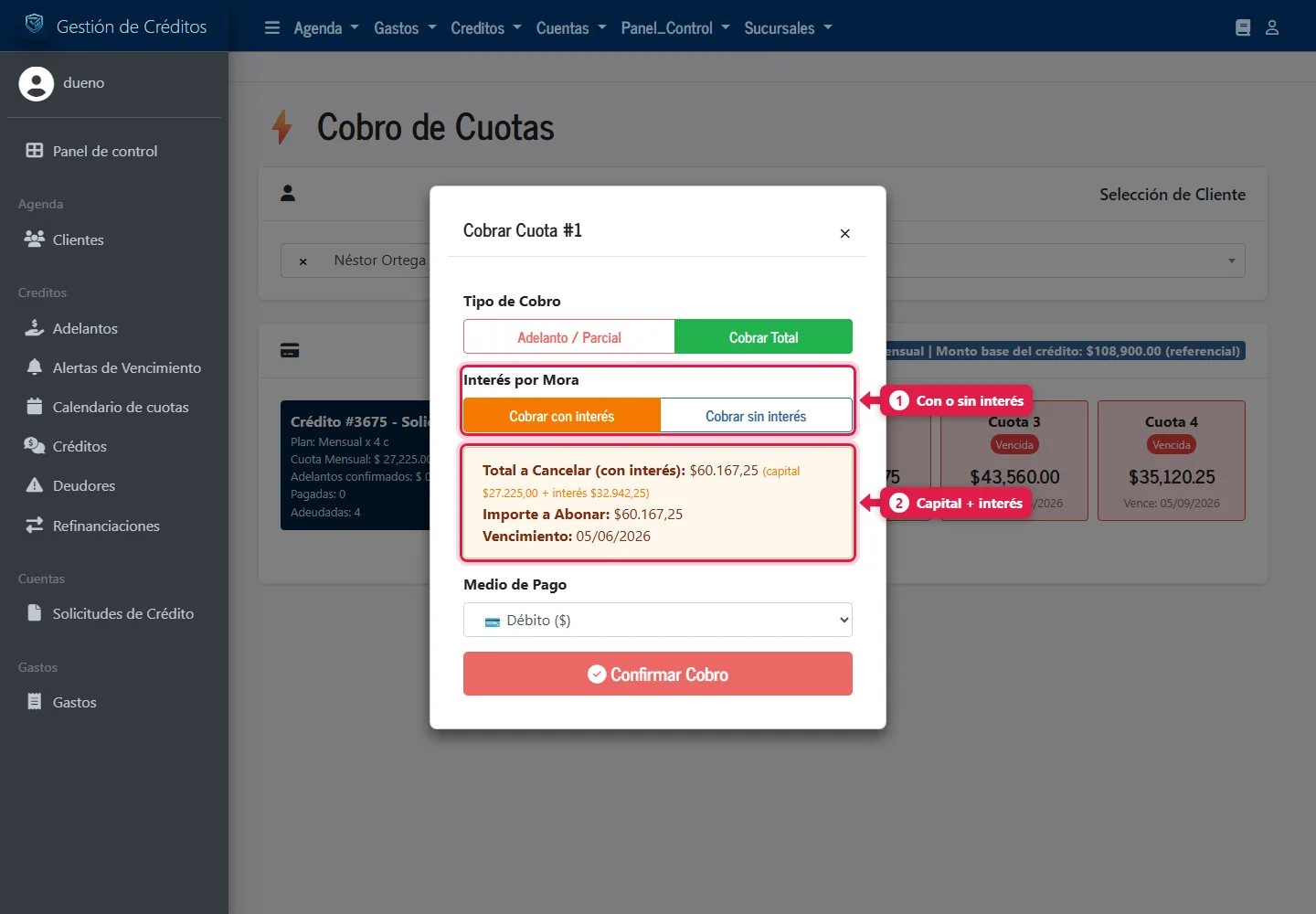Click the shield logo beside Gestión de Créditos
The height and width of the screenshot is (914, 1316).
pos(35,24)
